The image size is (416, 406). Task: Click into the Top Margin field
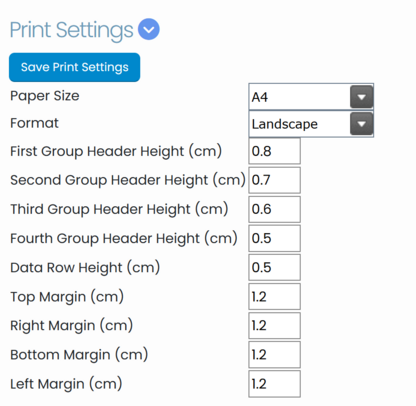274,297
